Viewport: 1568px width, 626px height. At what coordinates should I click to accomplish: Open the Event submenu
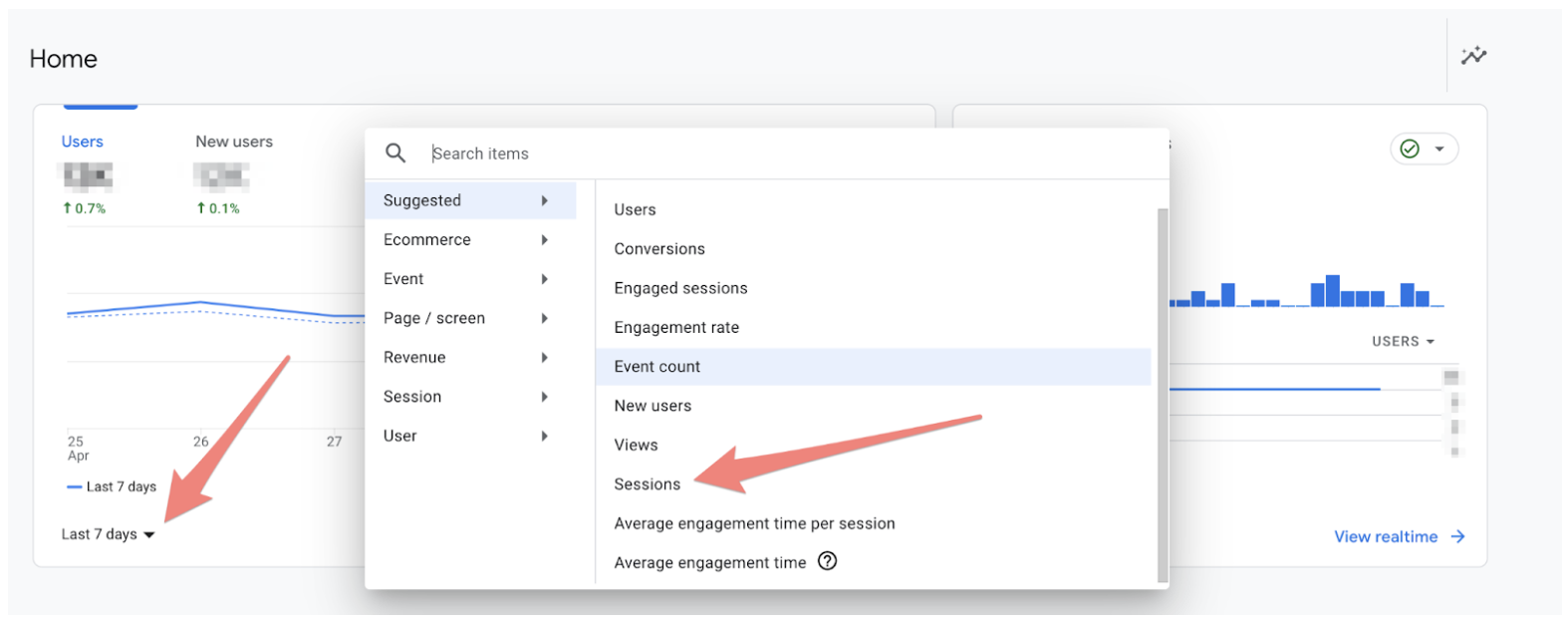[x=466, y=279]
